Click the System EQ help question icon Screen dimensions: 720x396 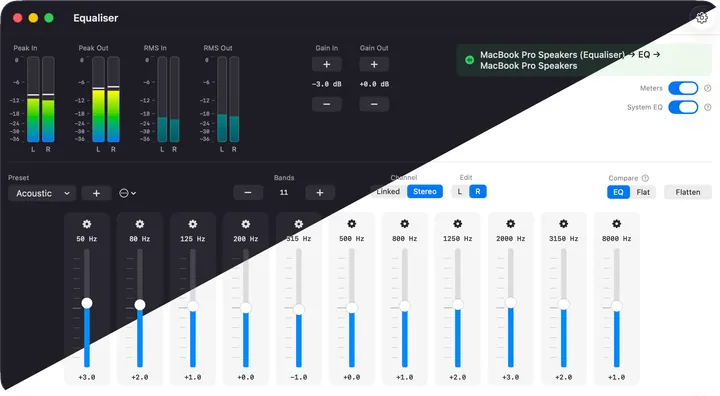tap(708, 107)
